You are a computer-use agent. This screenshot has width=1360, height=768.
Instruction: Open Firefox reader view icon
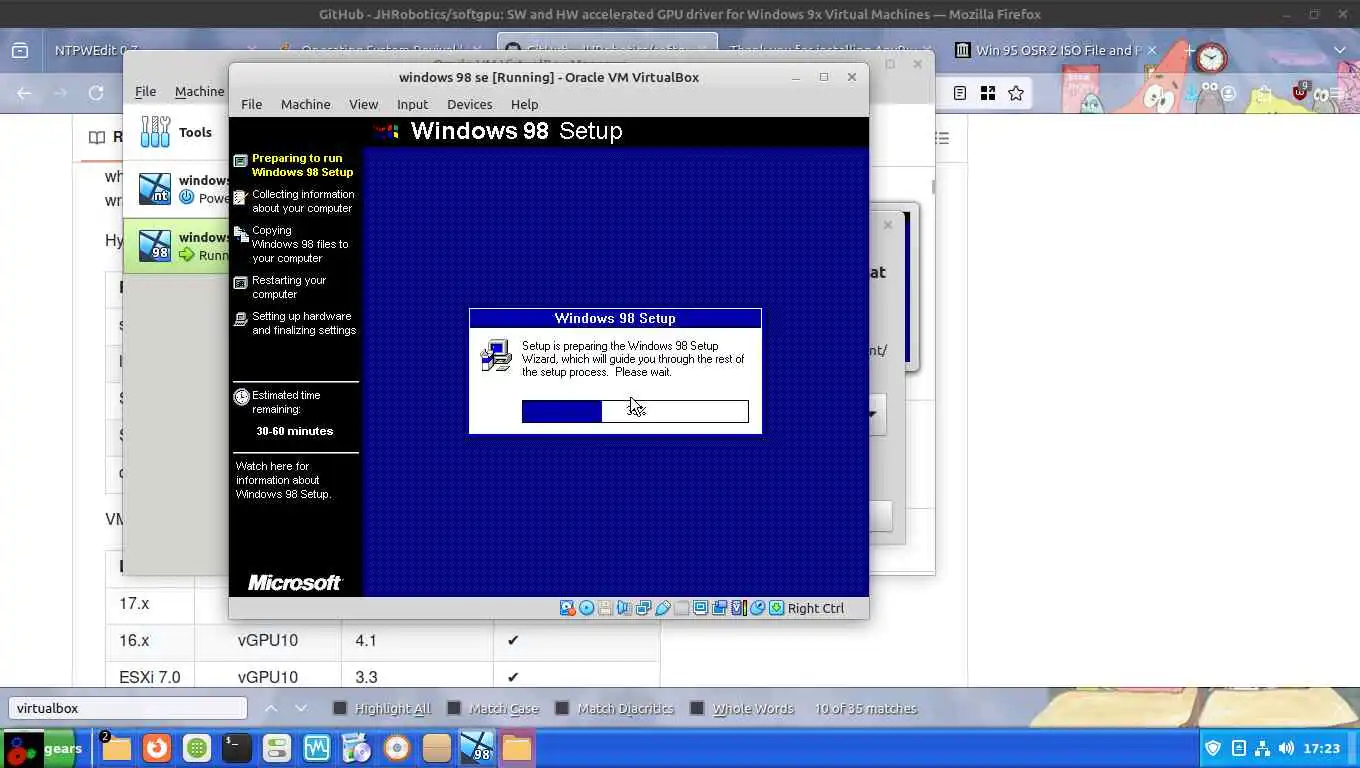[959, 93]
